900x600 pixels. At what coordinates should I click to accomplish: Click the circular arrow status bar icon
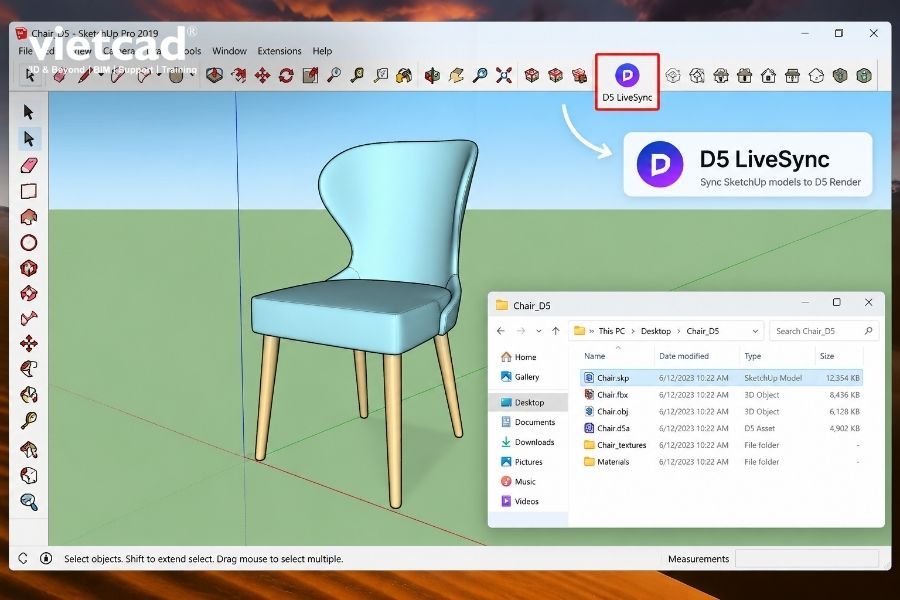click(22, 558)
